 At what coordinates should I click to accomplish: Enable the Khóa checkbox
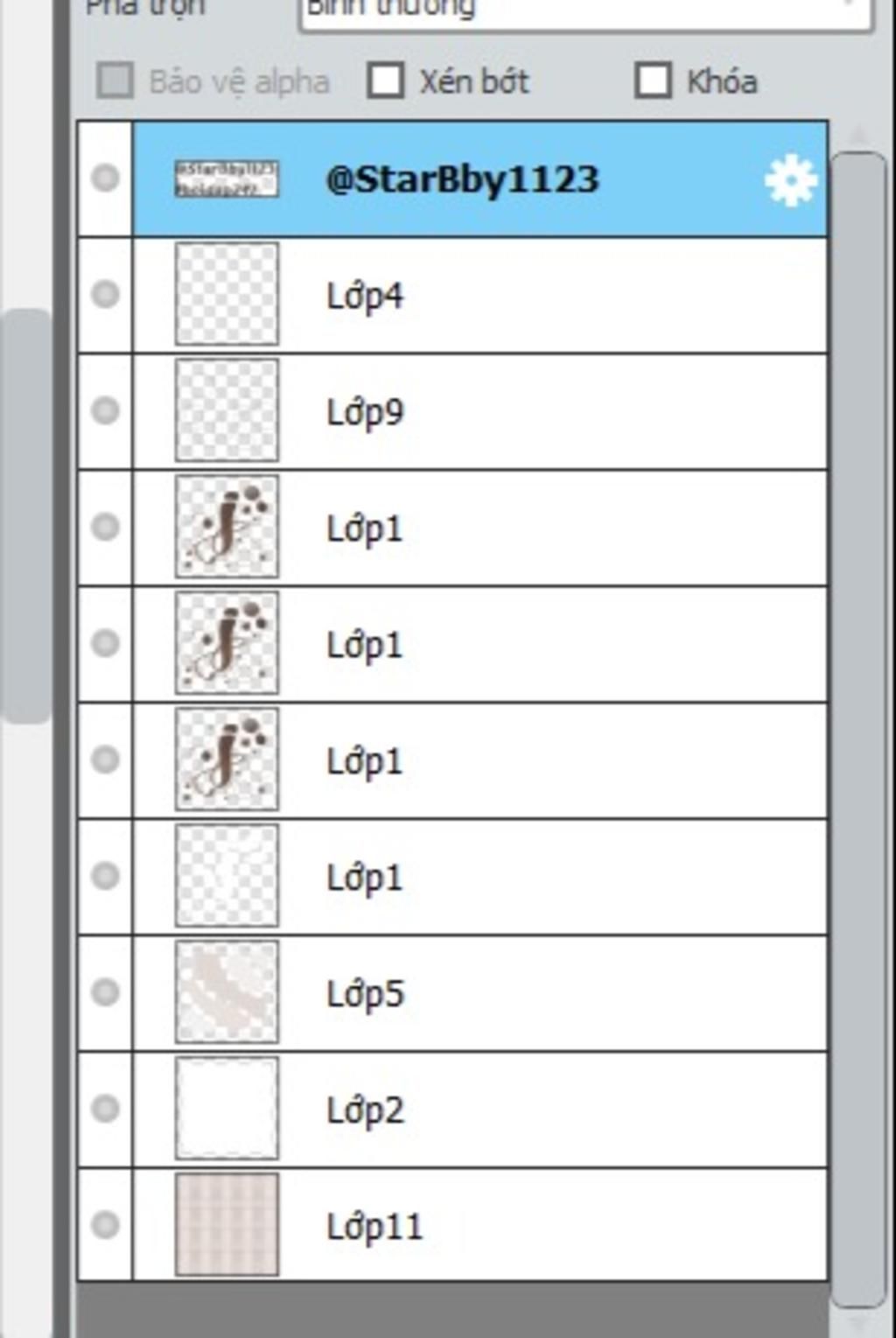(654, 81)
